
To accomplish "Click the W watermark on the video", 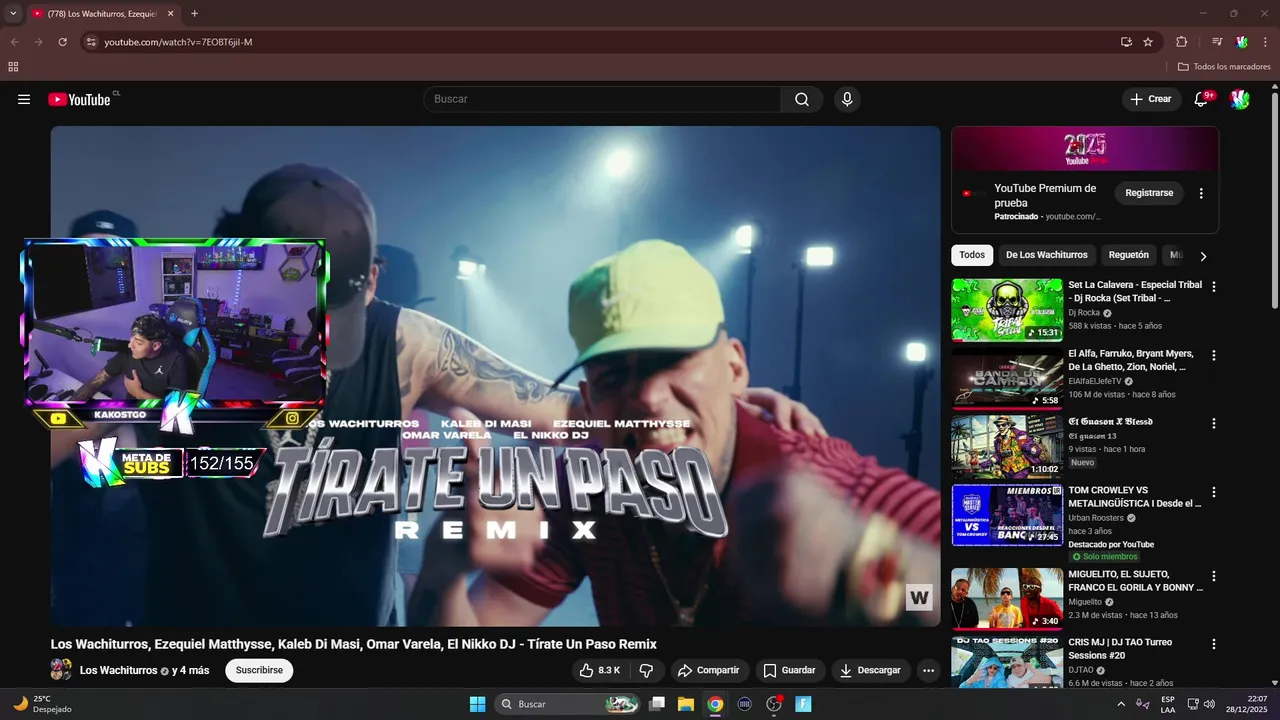I will 919,597.
